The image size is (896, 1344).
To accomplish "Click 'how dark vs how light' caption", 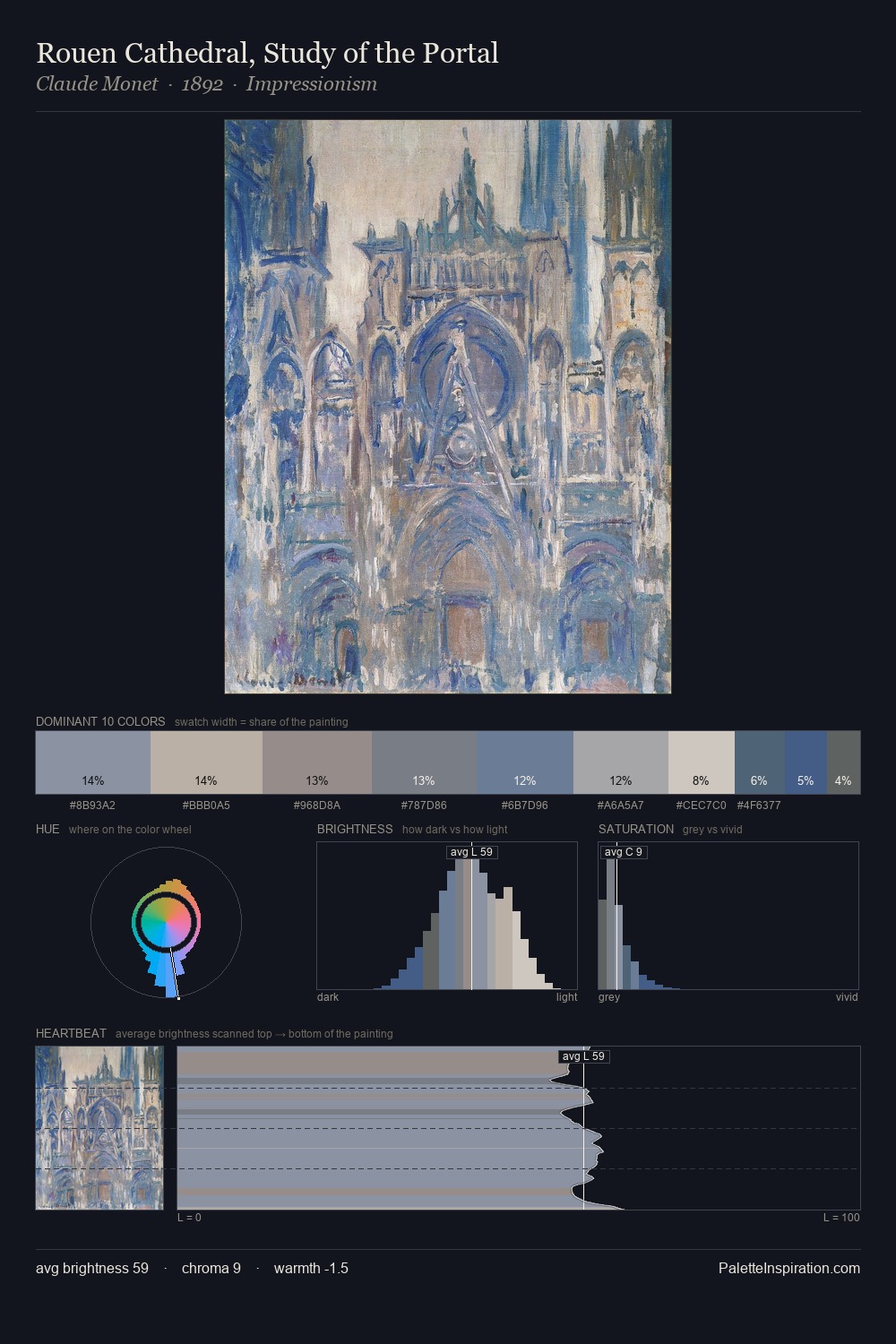I will coord(455,830).
